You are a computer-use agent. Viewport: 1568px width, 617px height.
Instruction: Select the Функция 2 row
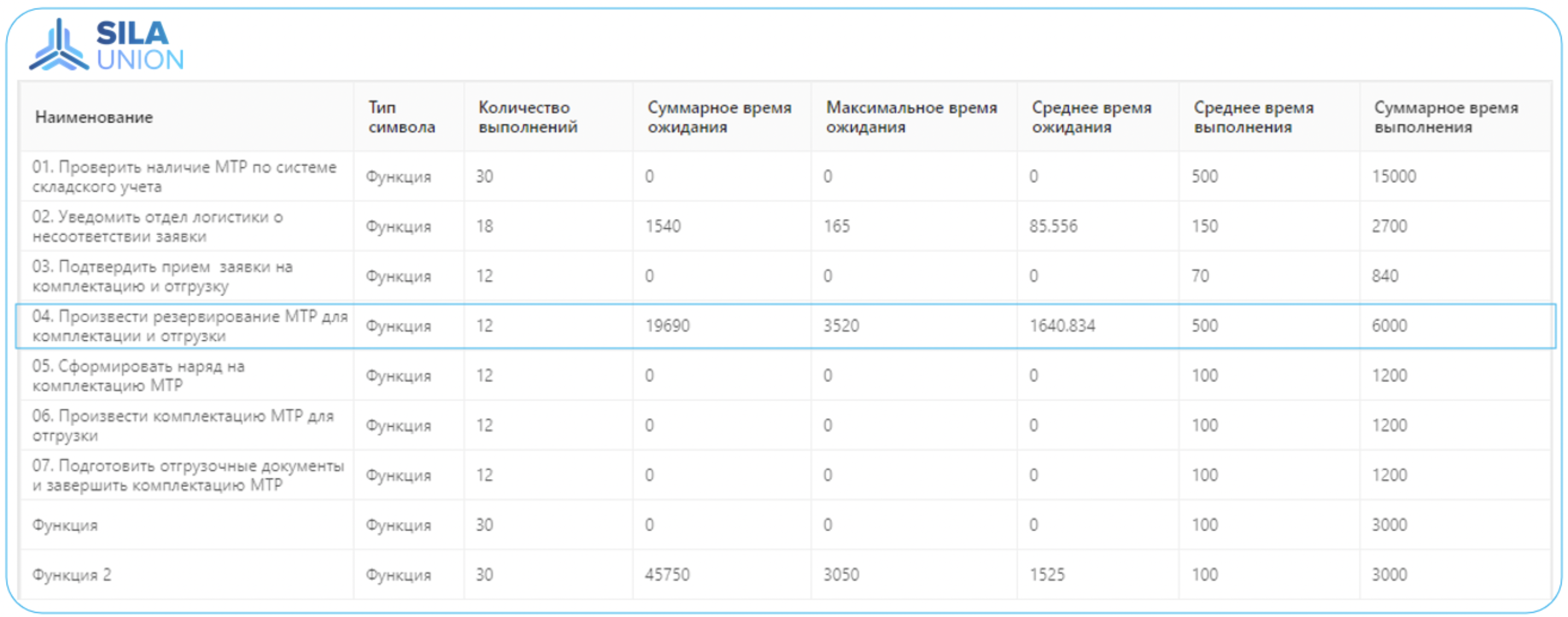(x=72, y=575)
